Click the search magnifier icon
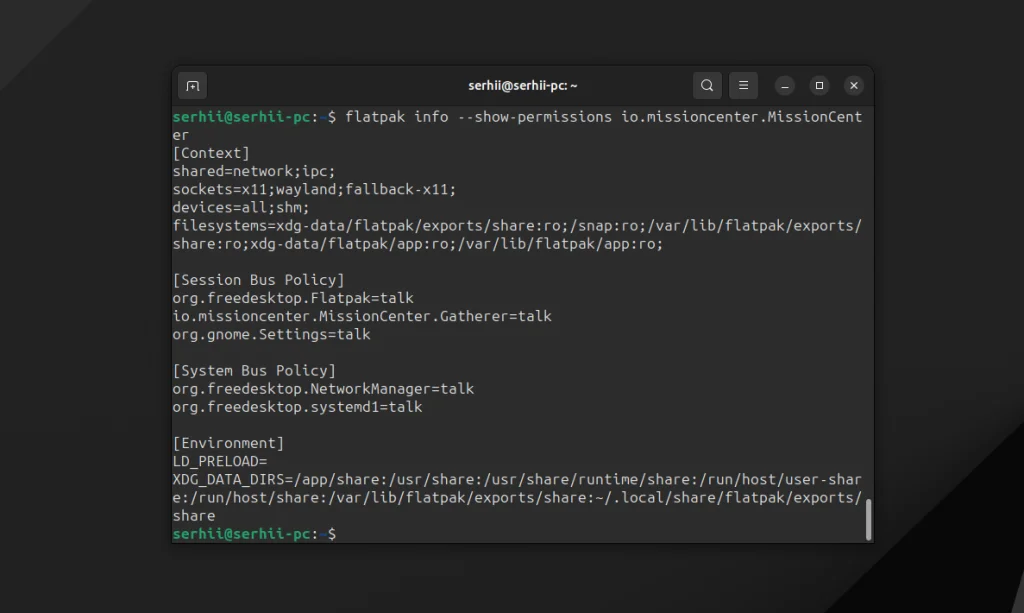 tap(707, 86)
